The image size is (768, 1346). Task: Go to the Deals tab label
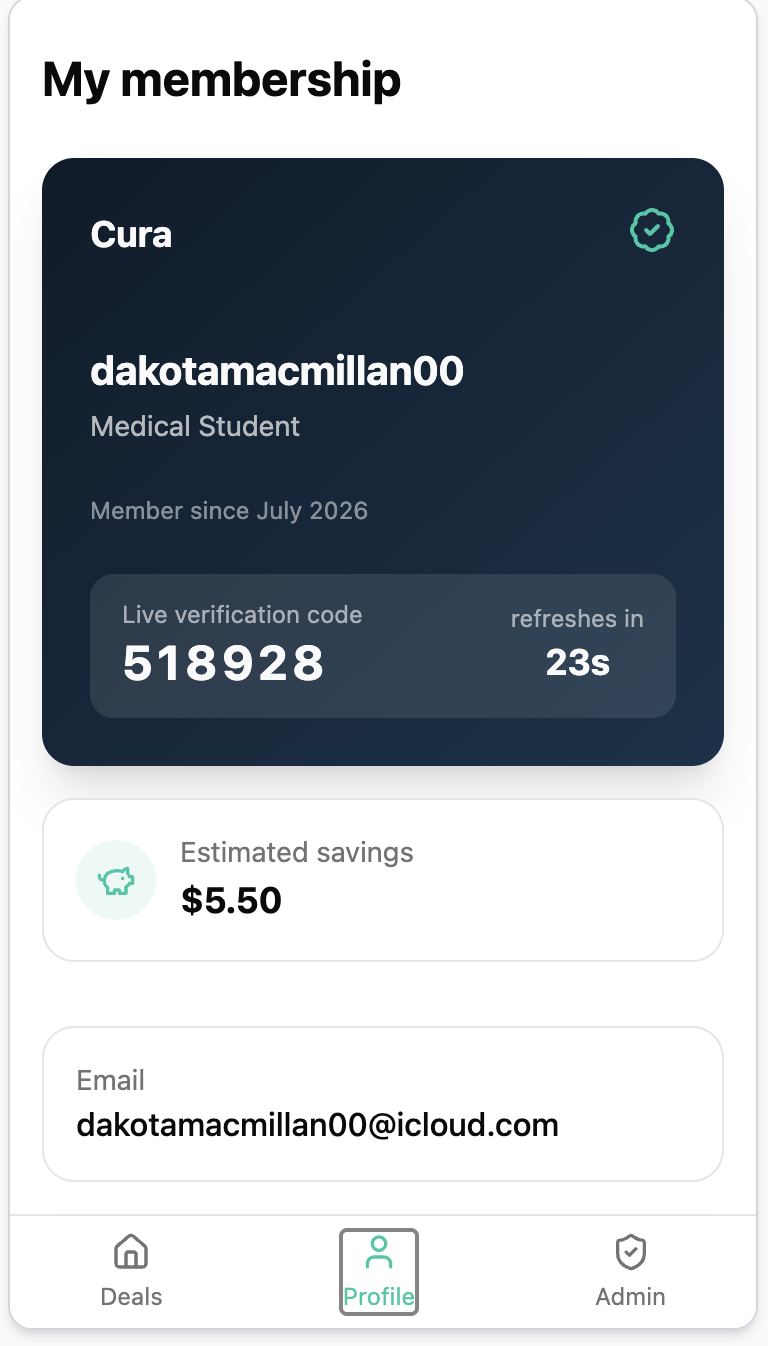coord(131,1297)
